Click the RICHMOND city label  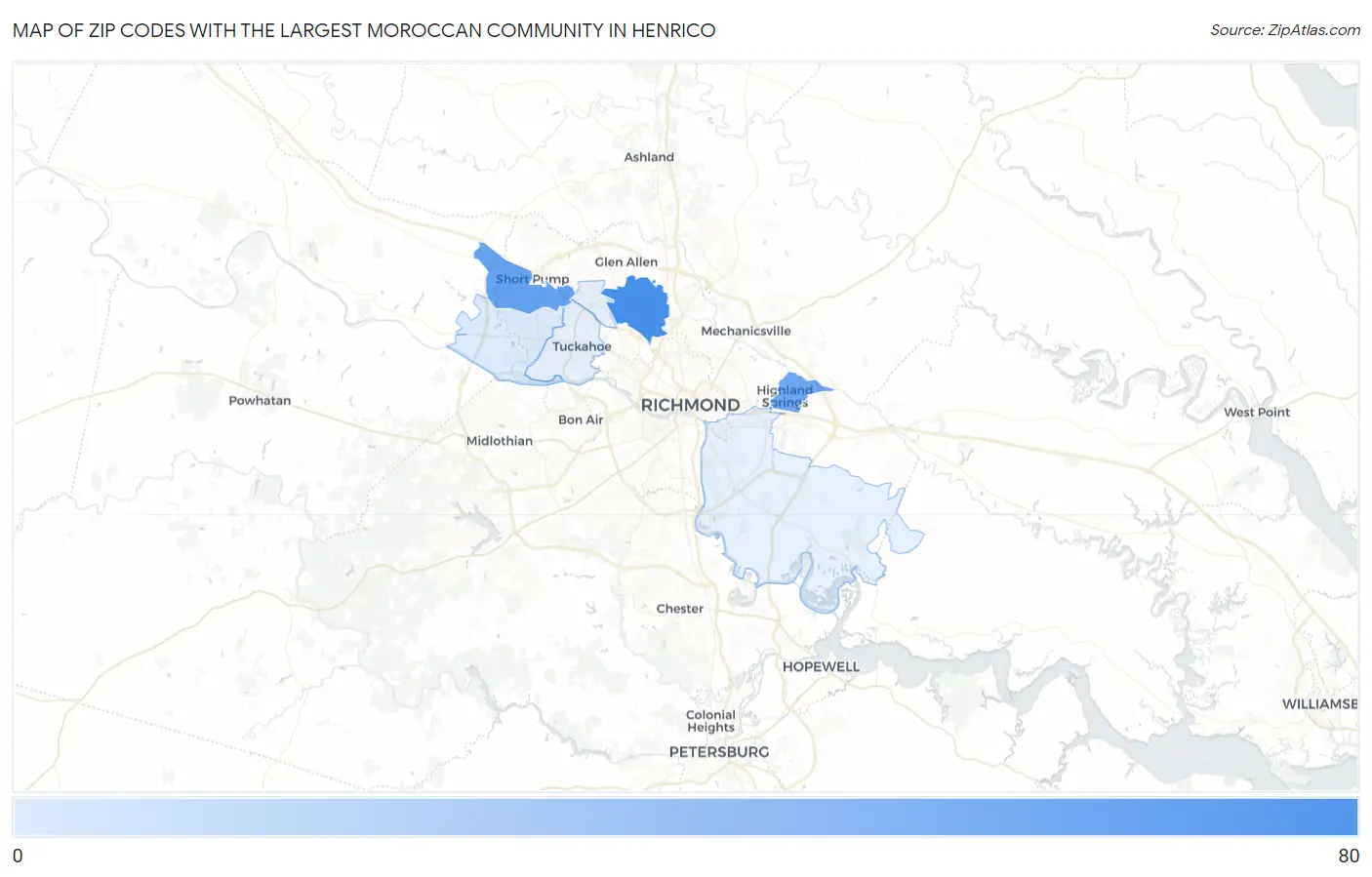point(690,405)
